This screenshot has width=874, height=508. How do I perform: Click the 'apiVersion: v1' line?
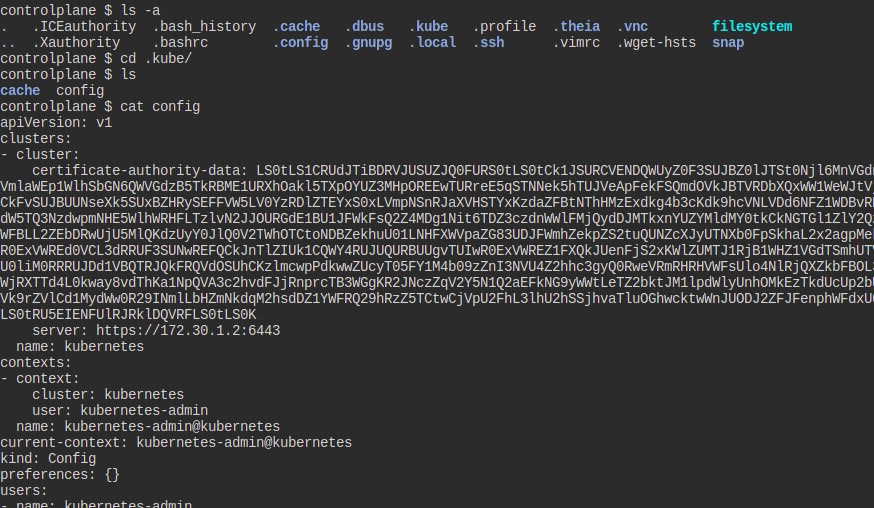(56, 123)
